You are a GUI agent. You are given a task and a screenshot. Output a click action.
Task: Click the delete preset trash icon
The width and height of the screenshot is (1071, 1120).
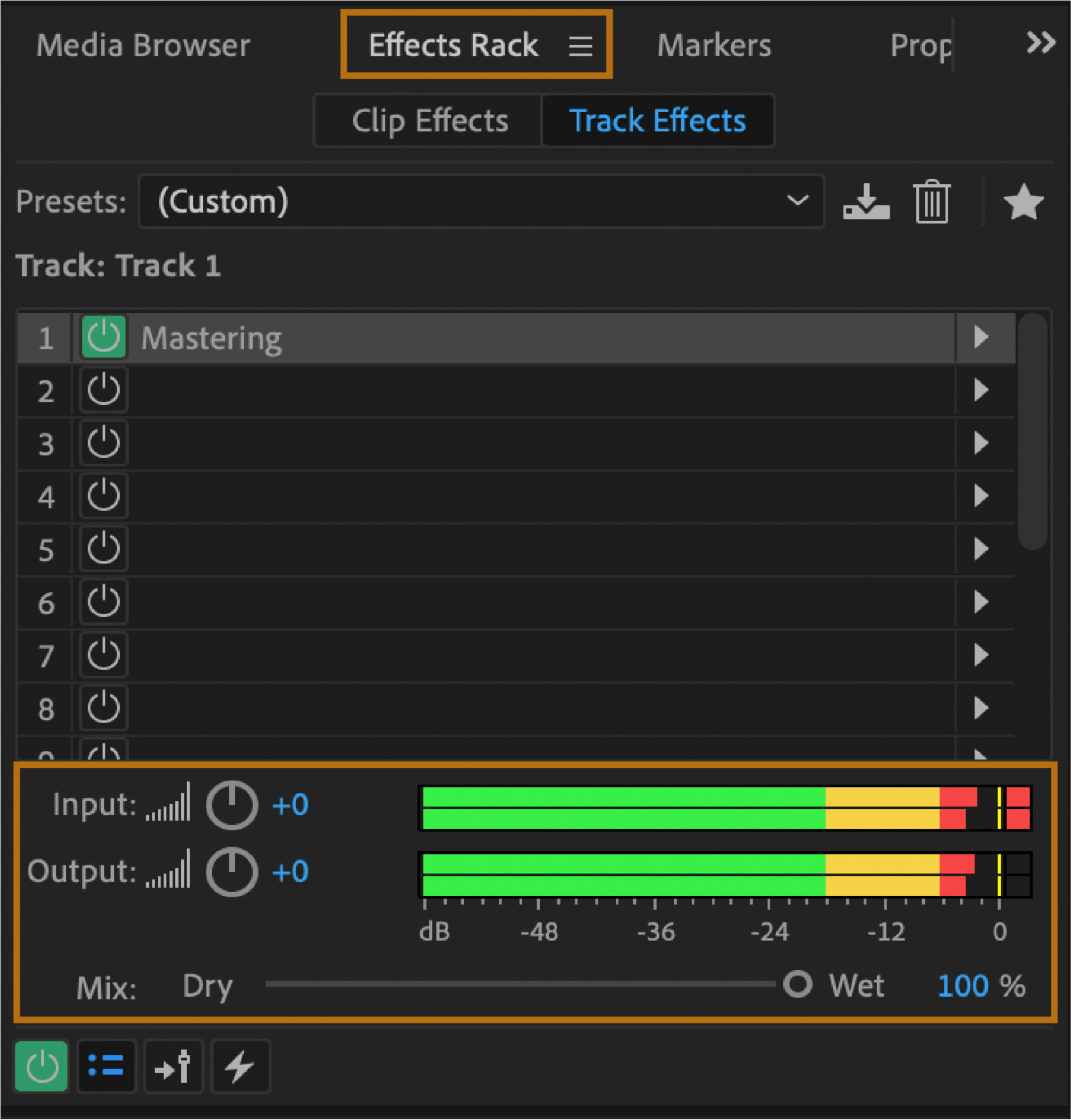click(931, 201)
